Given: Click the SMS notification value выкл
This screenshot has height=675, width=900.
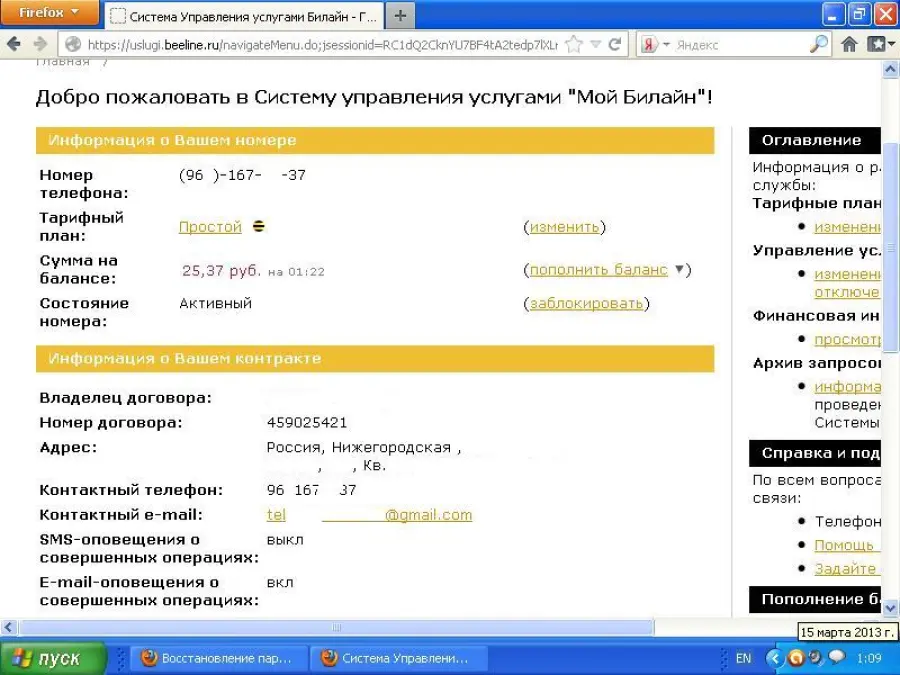Looking at the screenshot, I should pos(285,540).
